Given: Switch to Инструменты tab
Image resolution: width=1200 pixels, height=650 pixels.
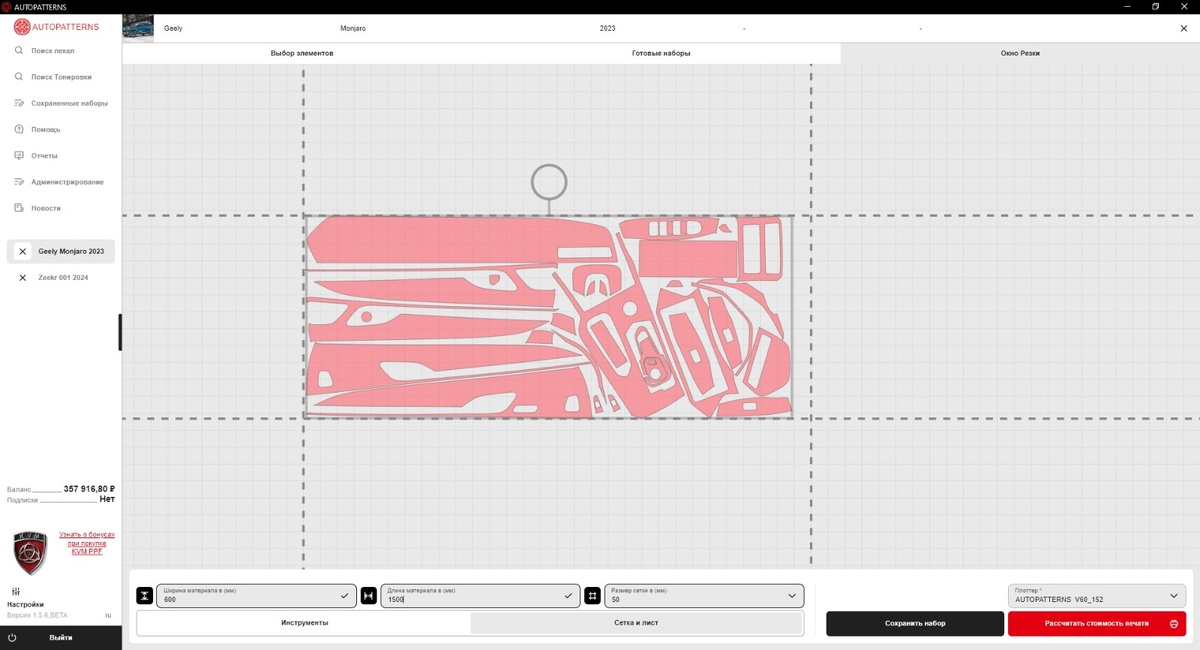Looking at the screenshot, I should pyautogui.click(x=304, y=623).
